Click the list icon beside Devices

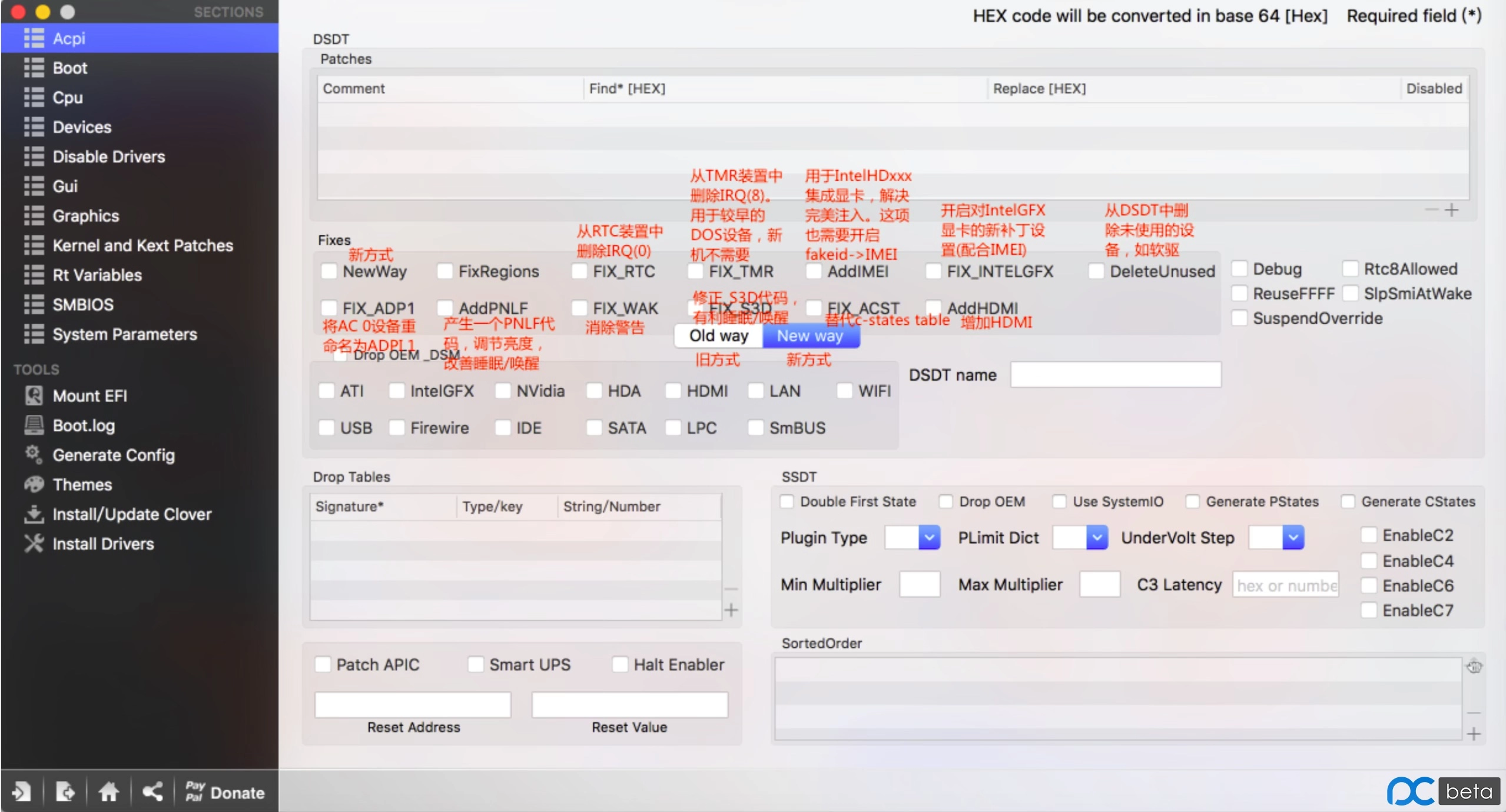34,127
